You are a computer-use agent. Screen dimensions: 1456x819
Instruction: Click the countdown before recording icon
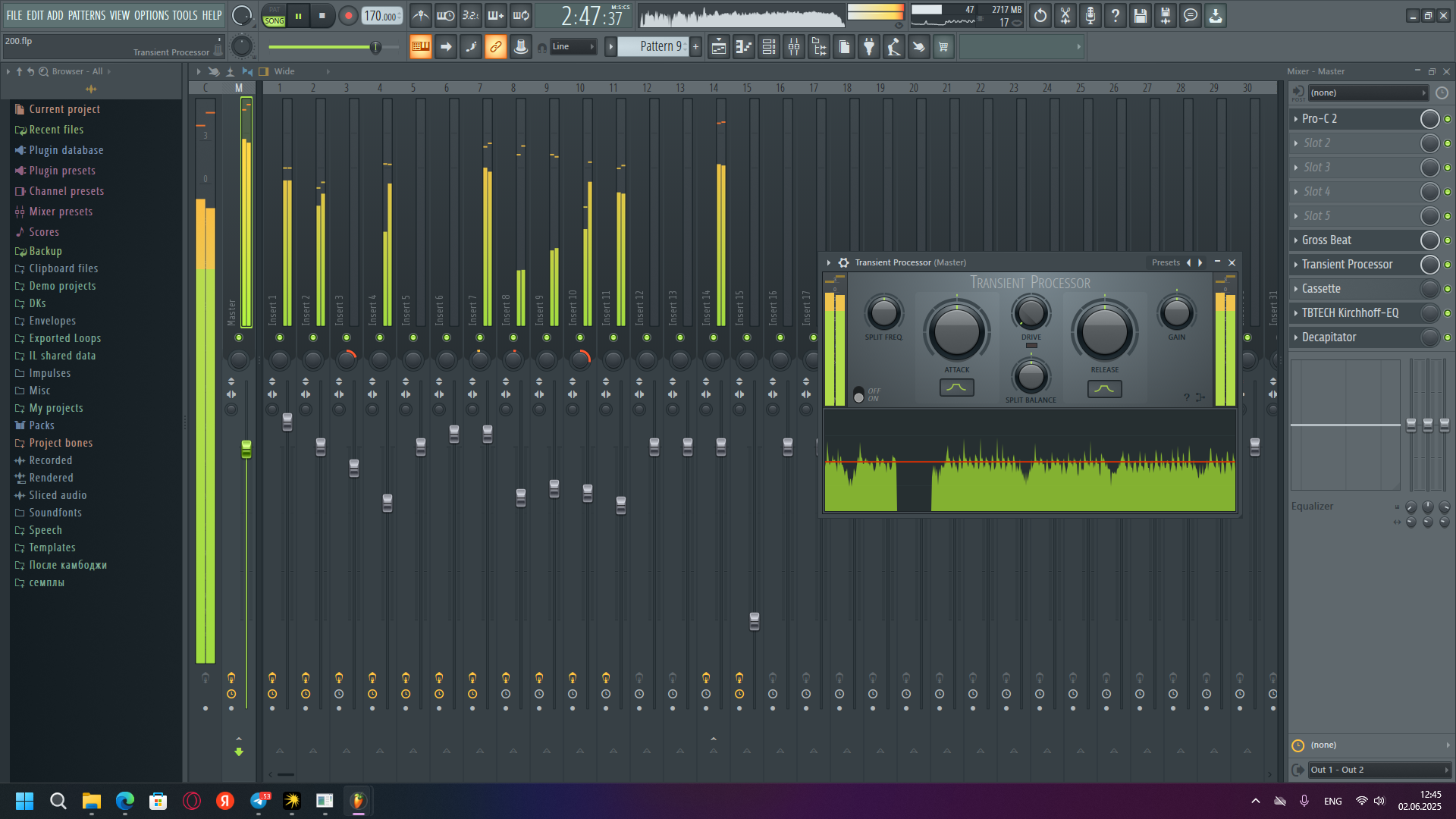470,15
